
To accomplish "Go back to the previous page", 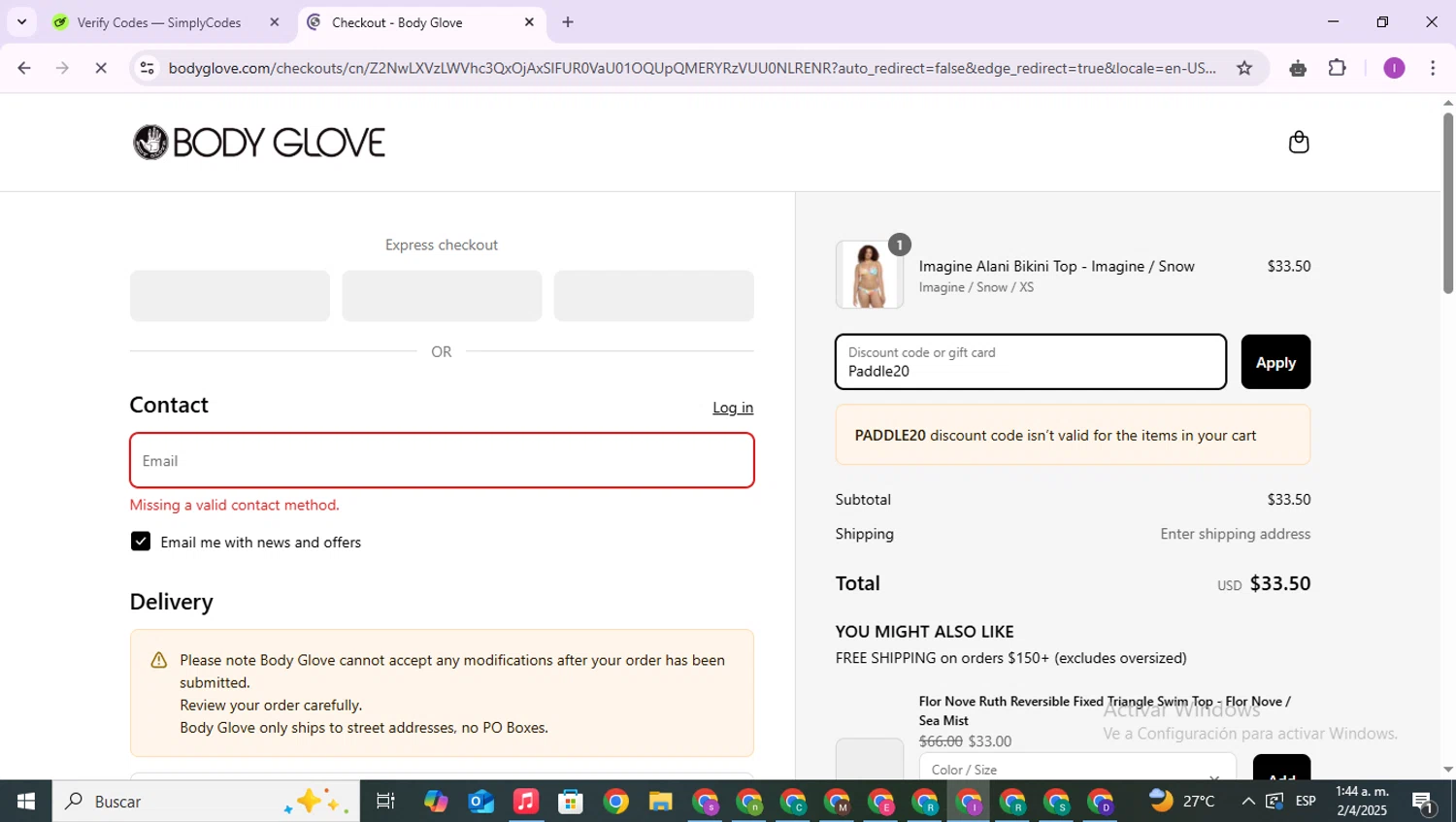I will [x=24, y=68].
